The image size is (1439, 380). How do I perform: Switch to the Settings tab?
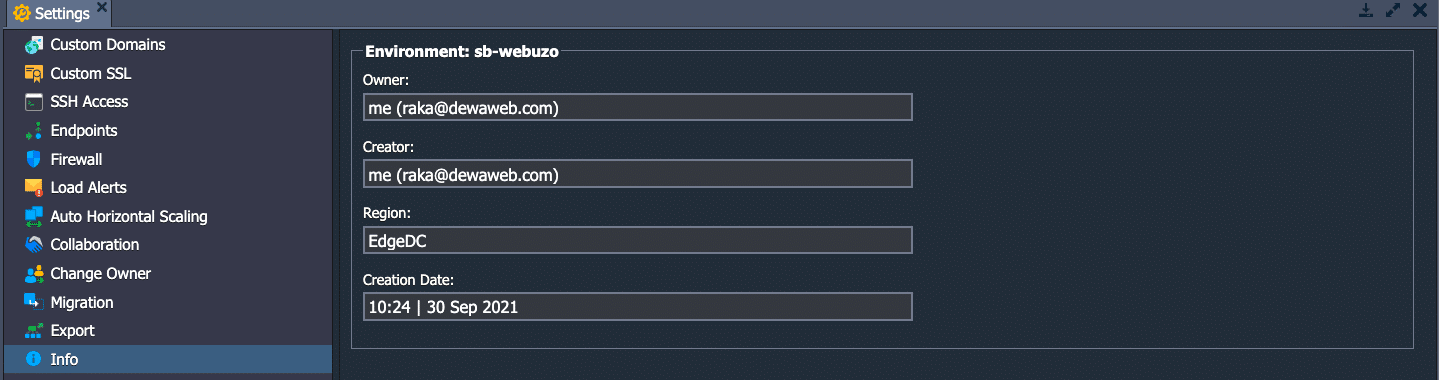[54, 14]
